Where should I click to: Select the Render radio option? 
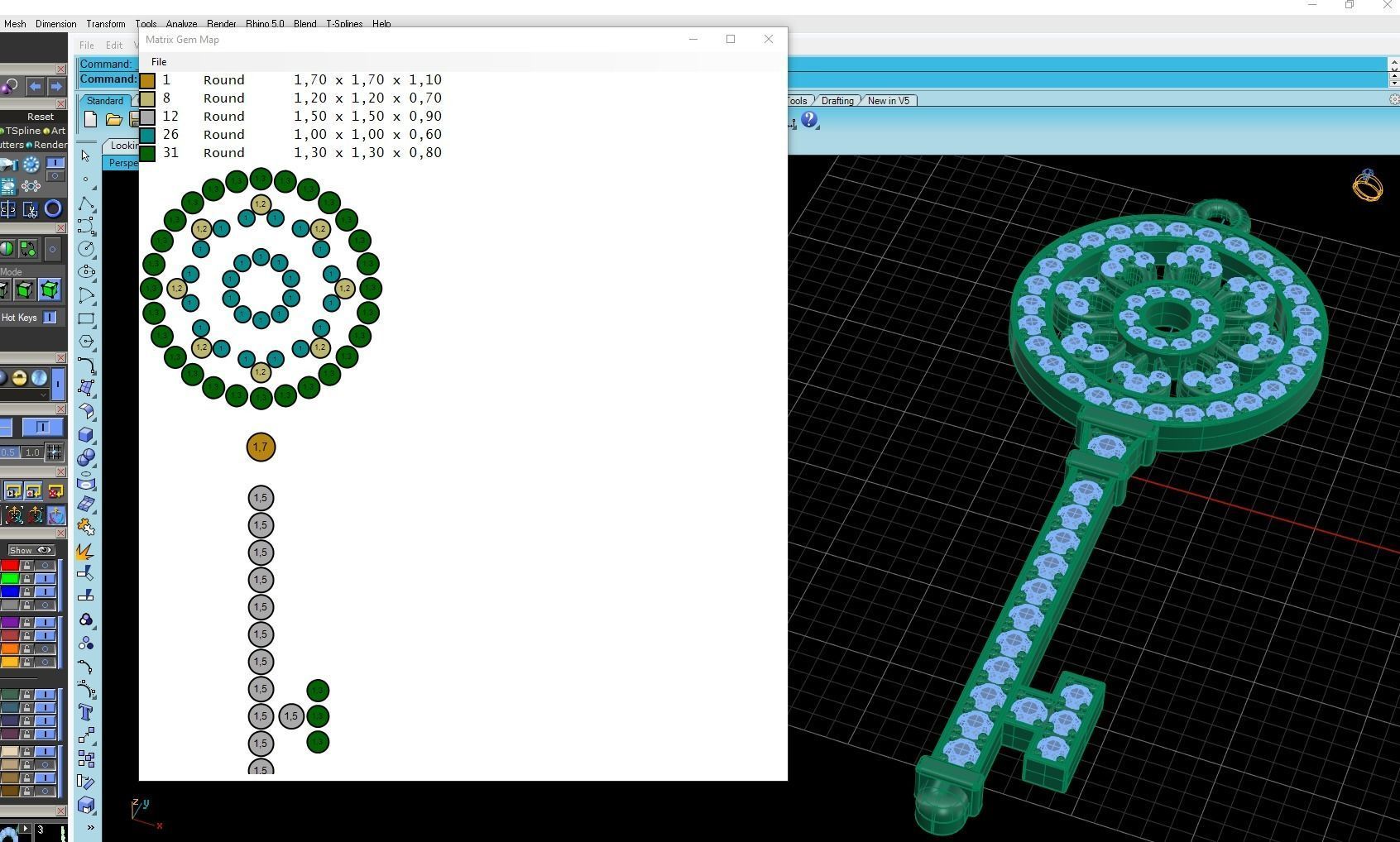coord(47,145)
